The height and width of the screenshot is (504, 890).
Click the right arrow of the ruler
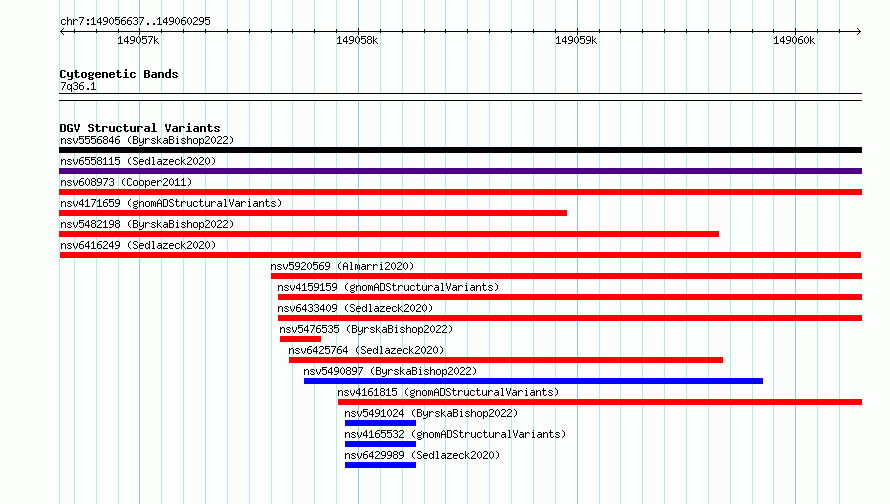(859, 31)
